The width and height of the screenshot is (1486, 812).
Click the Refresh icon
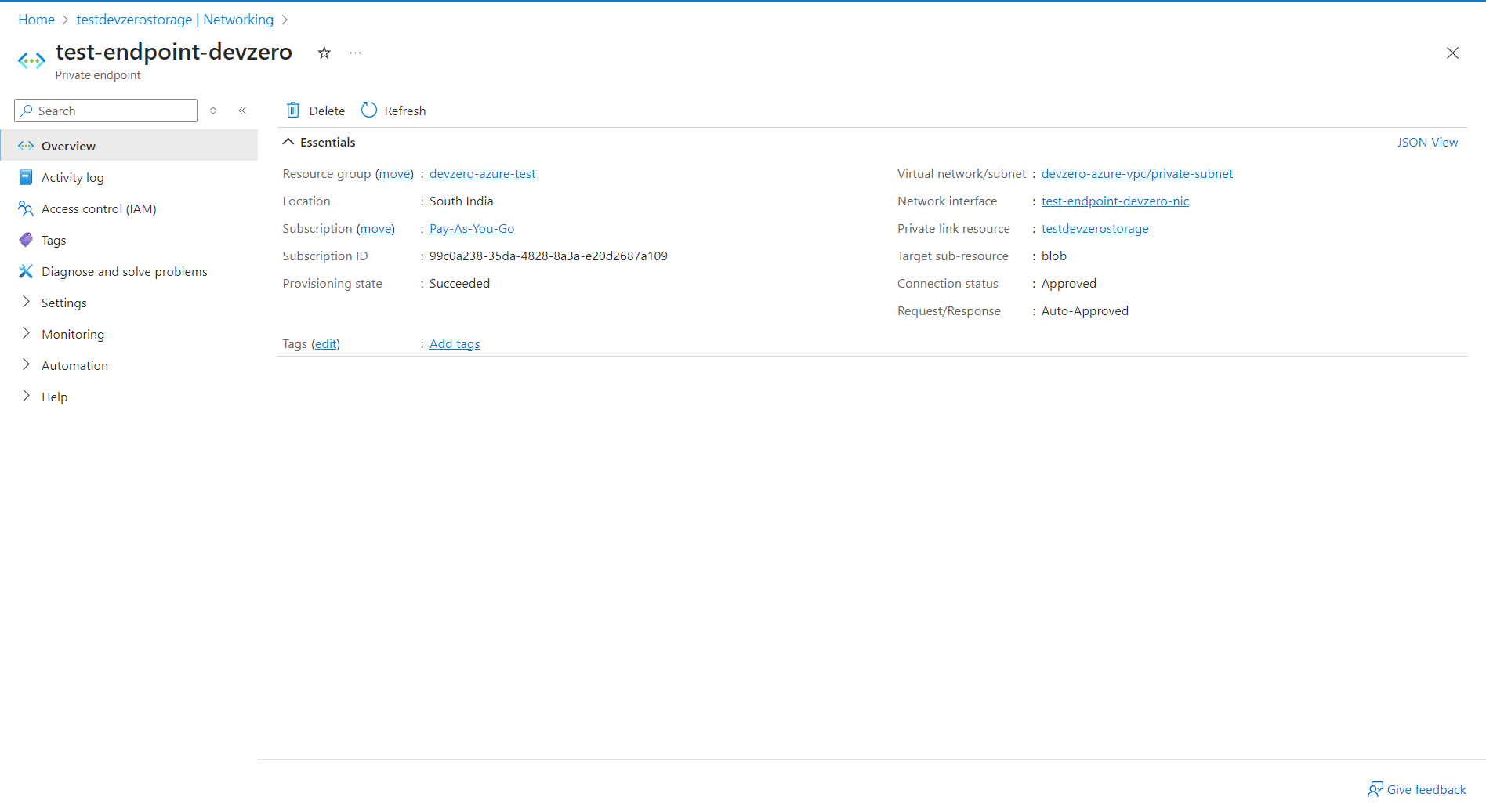[368, 110]
